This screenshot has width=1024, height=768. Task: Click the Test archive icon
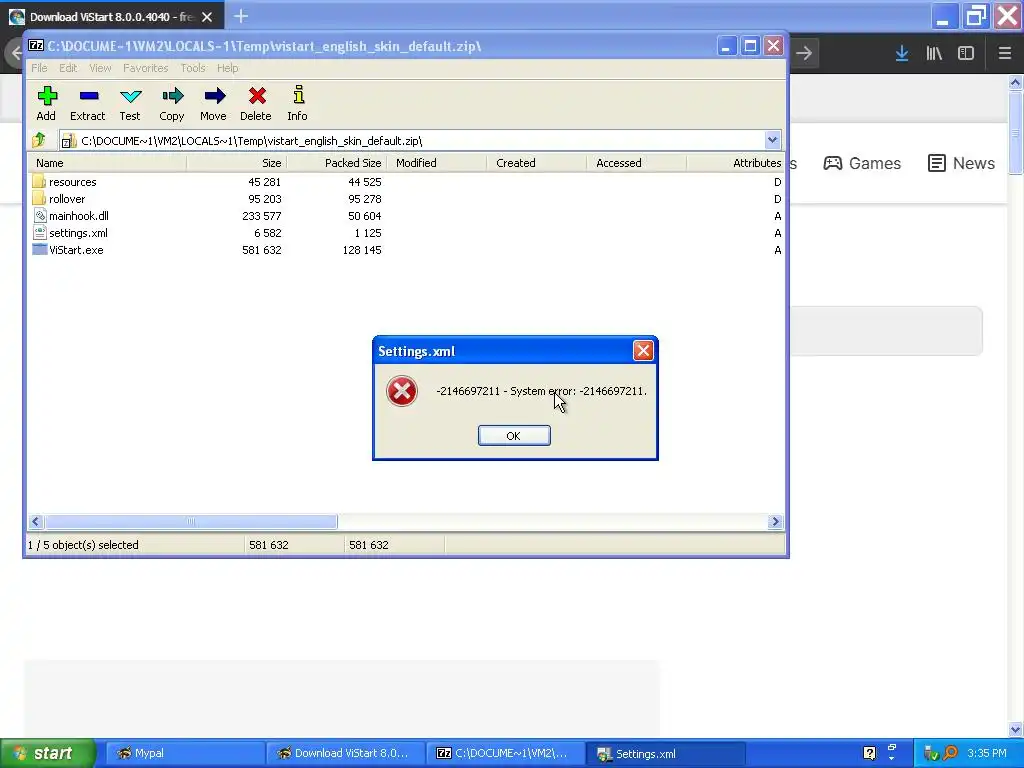(130, 97)
